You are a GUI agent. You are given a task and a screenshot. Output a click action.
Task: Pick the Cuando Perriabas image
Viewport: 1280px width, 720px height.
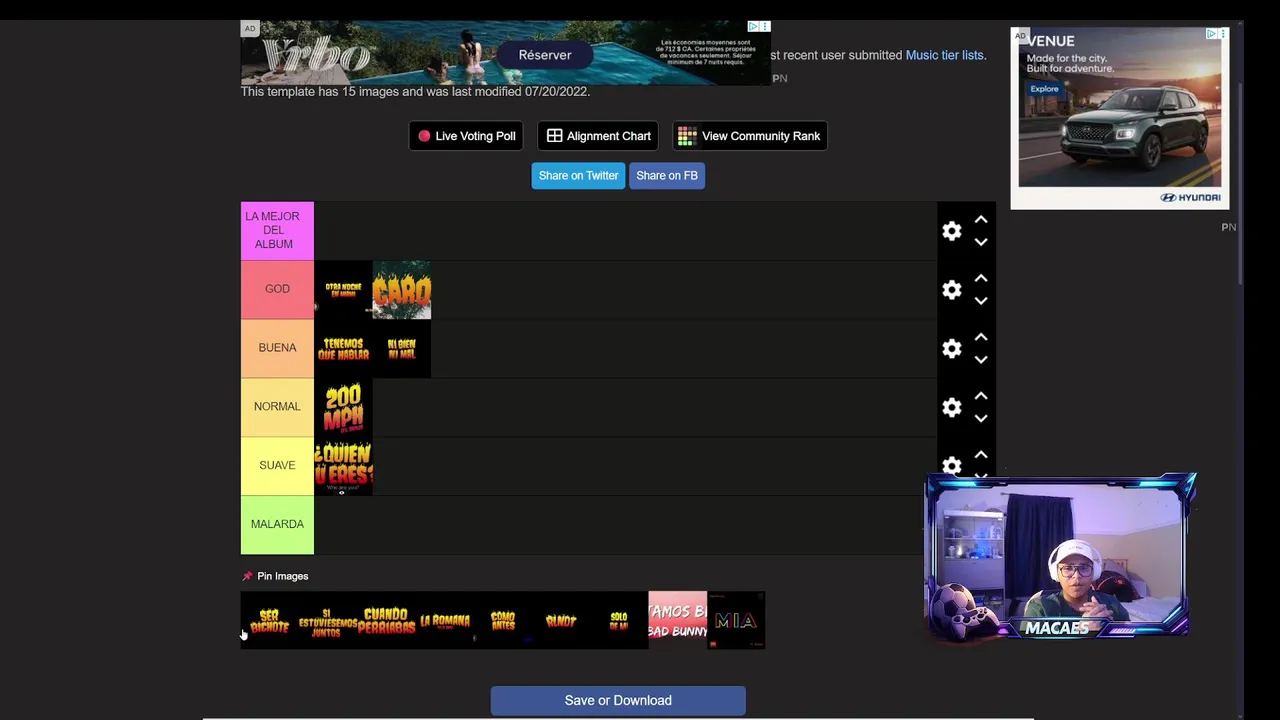(386, 621)
